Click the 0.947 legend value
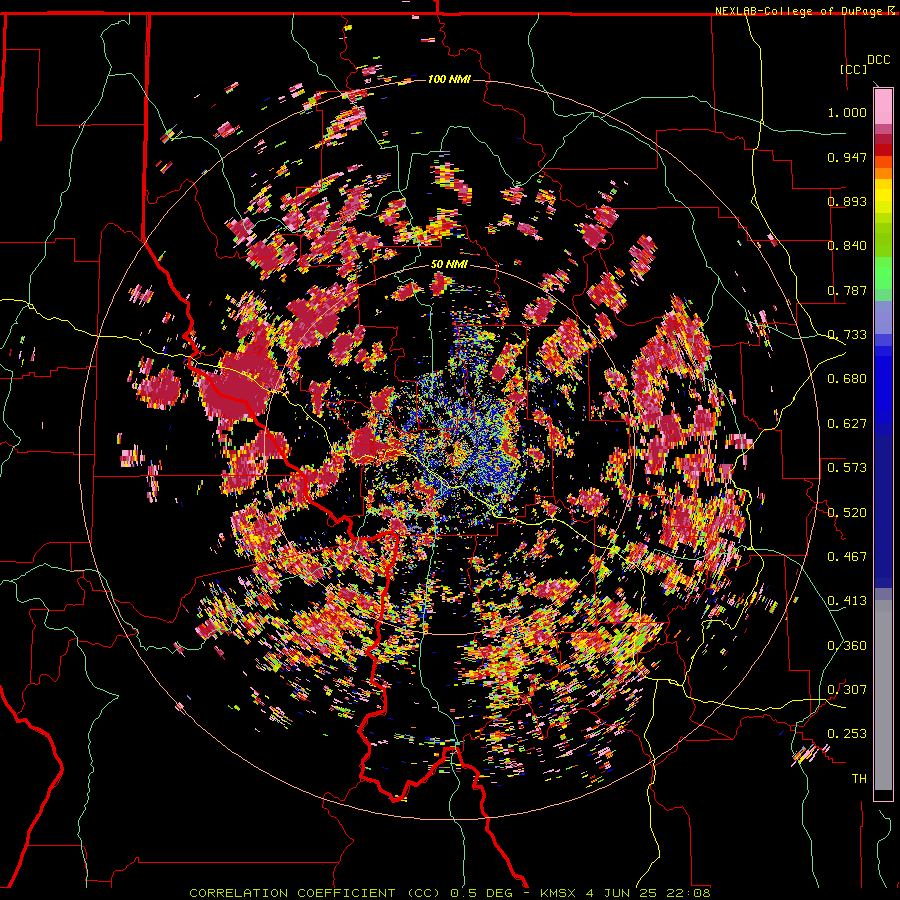Viewport: 900px width, 900px height. pos(847,157)
